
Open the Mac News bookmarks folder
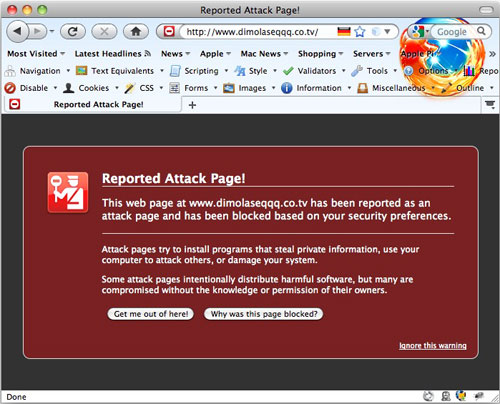pyautogui.click(x=264, y=54)
